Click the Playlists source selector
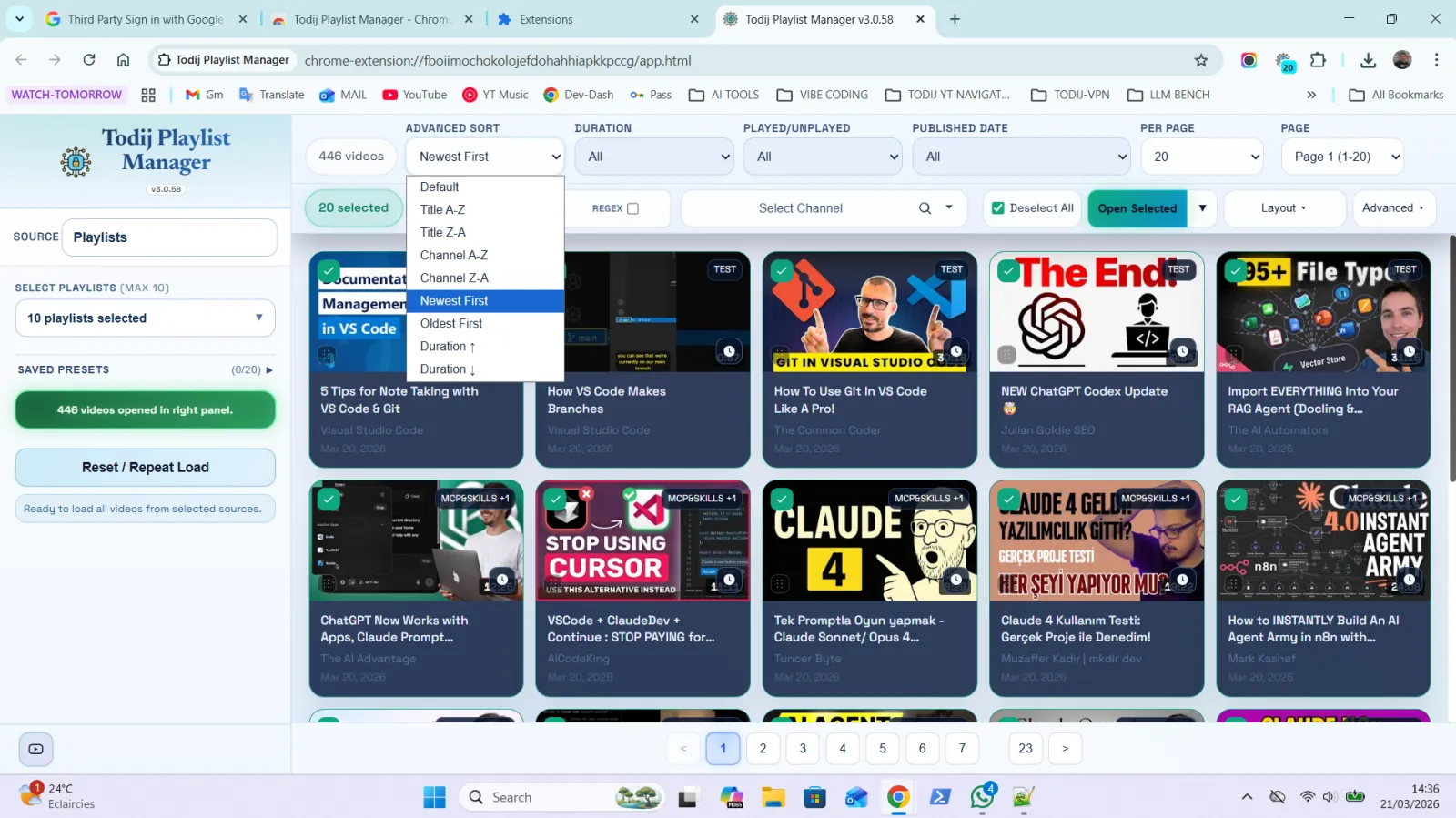This screenshot has width=1456, height=818. point(169,237)
